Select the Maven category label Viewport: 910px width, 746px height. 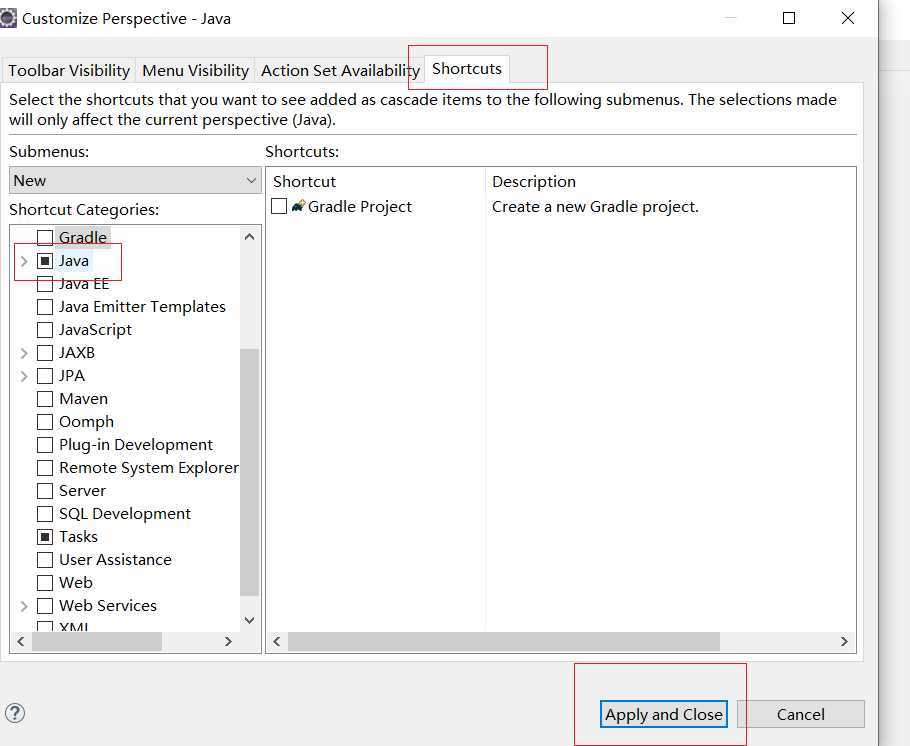click(x=84, y=399)
